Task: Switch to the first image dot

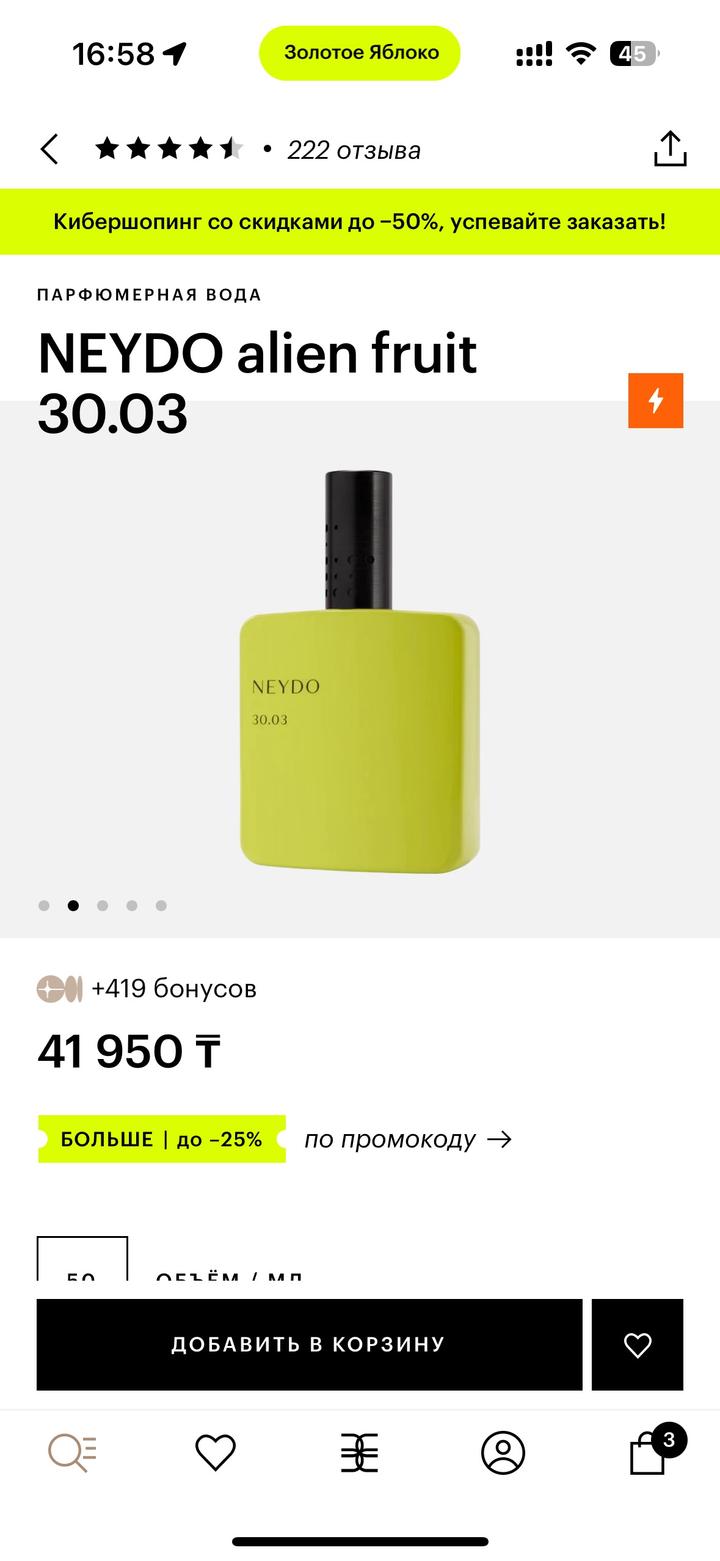Action: 44,906
